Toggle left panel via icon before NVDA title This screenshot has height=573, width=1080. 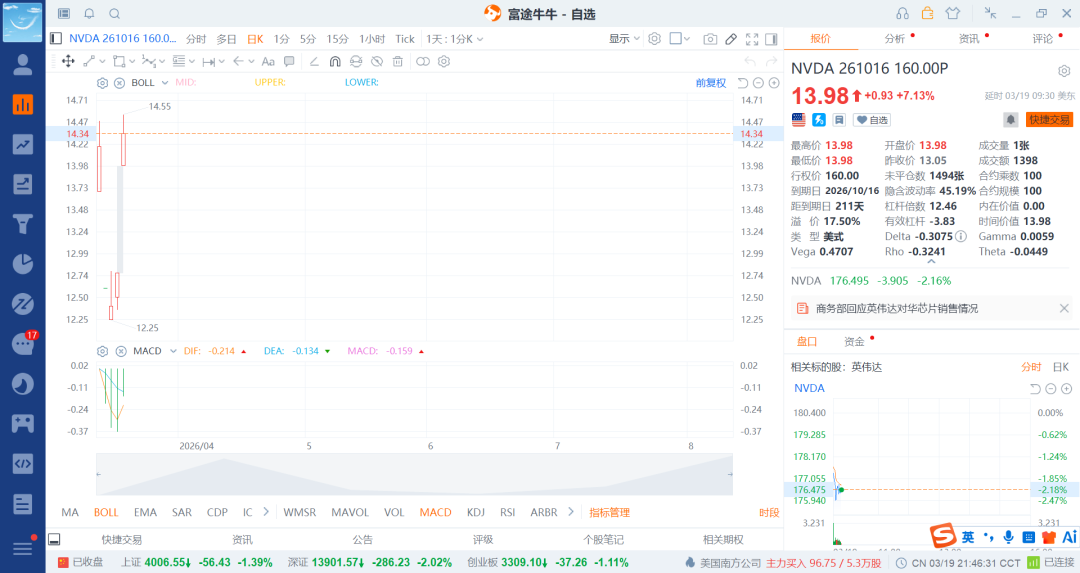coord(56,39)
